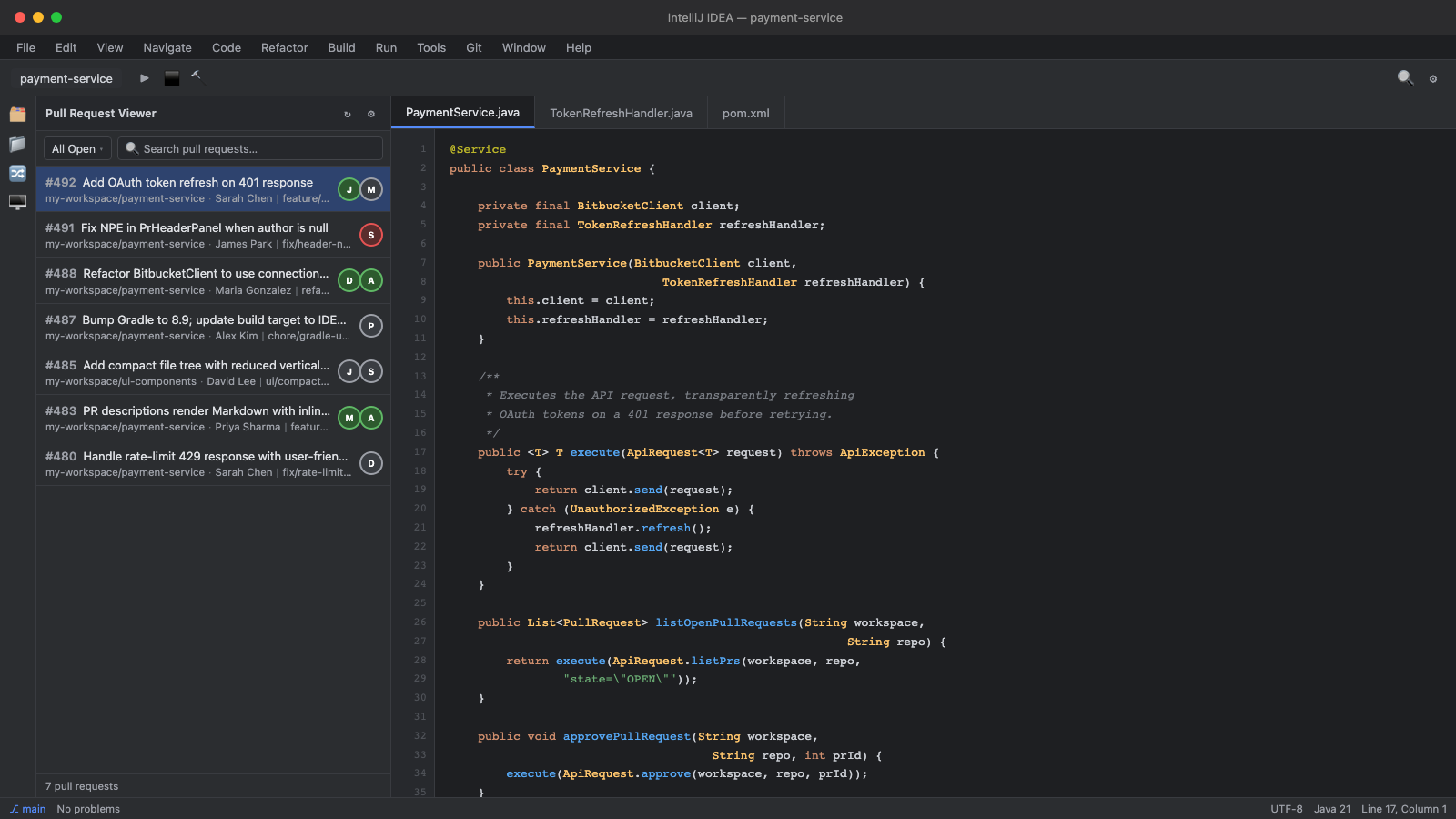Viewport: 1456px width, 819px height.
Task: Click the Java 21 status entry
Action: coord(1332,809)
